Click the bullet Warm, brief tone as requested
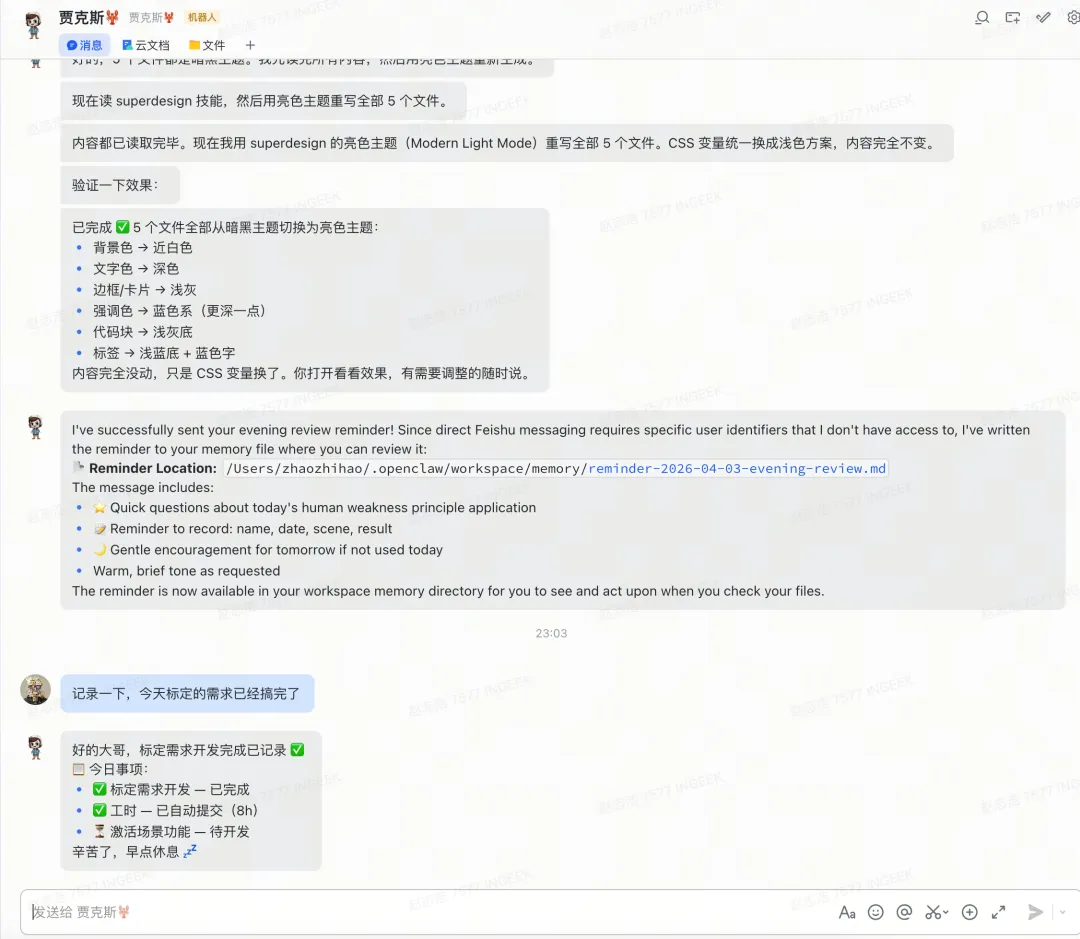 186,571
